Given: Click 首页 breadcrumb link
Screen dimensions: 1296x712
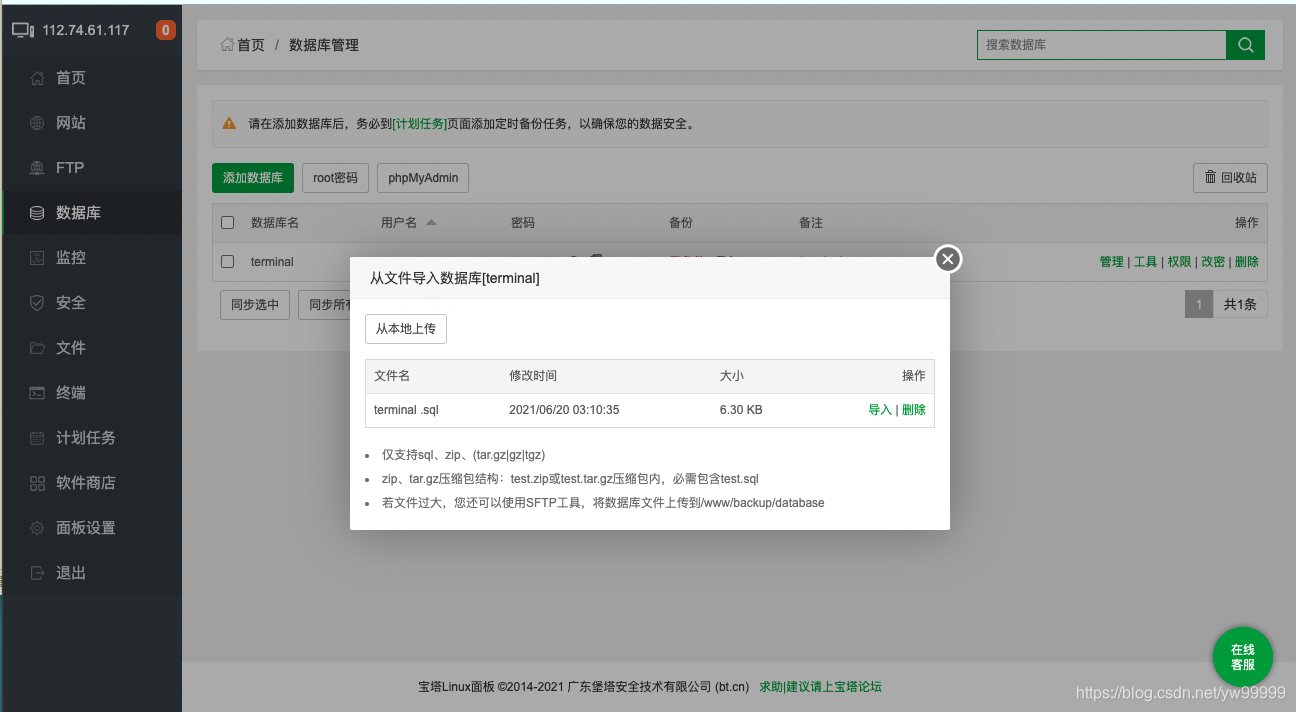Looking at the screenshot, I should coord(251,45).
